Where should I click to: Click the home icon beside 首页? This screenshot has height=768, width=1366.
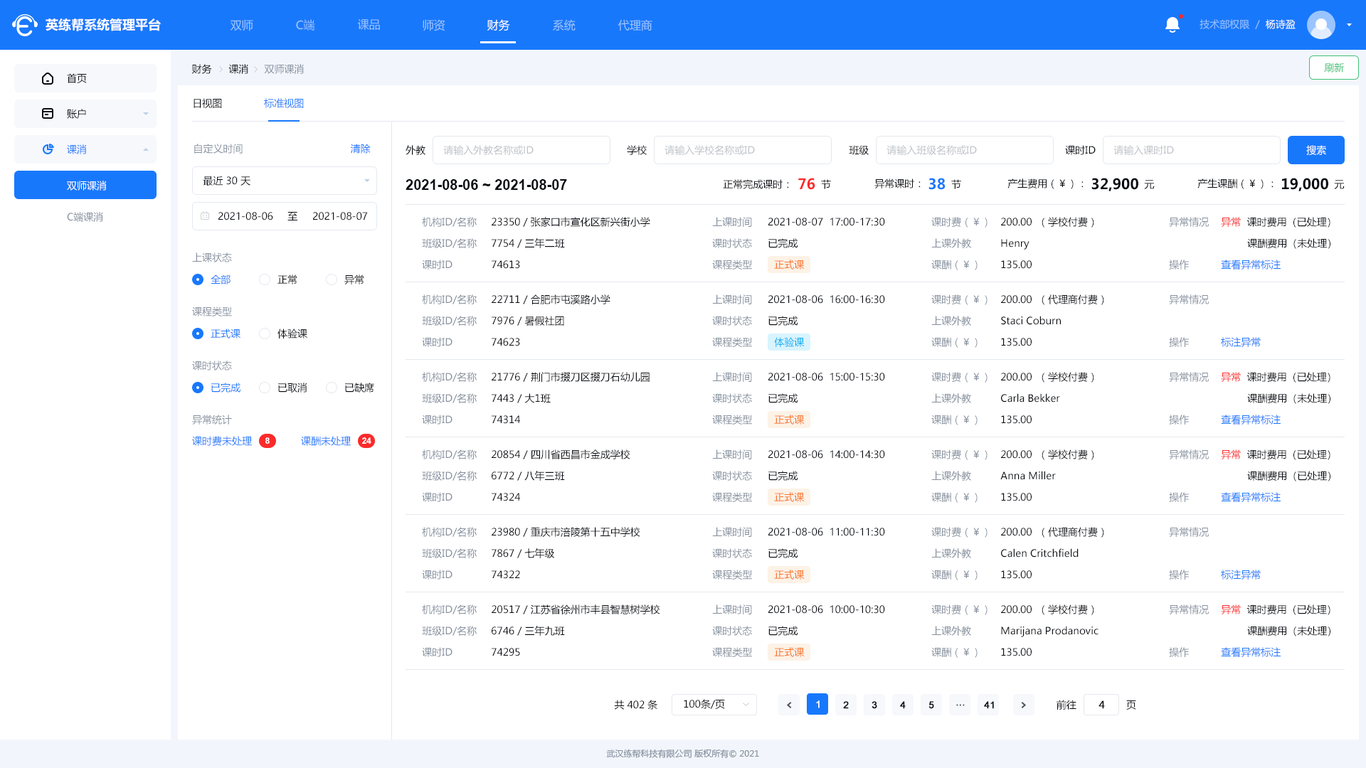(47, 78)
